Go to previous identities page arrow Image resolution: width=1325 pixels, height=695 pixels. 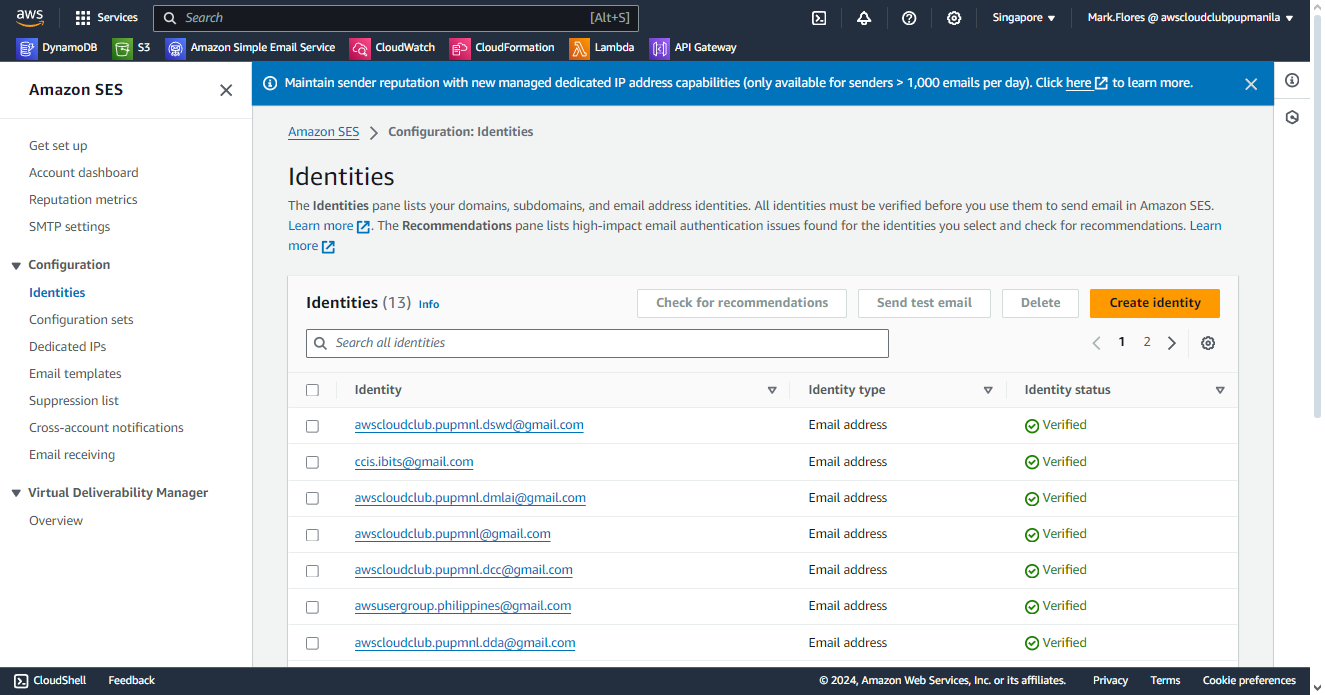click(x=1096, y=343)
